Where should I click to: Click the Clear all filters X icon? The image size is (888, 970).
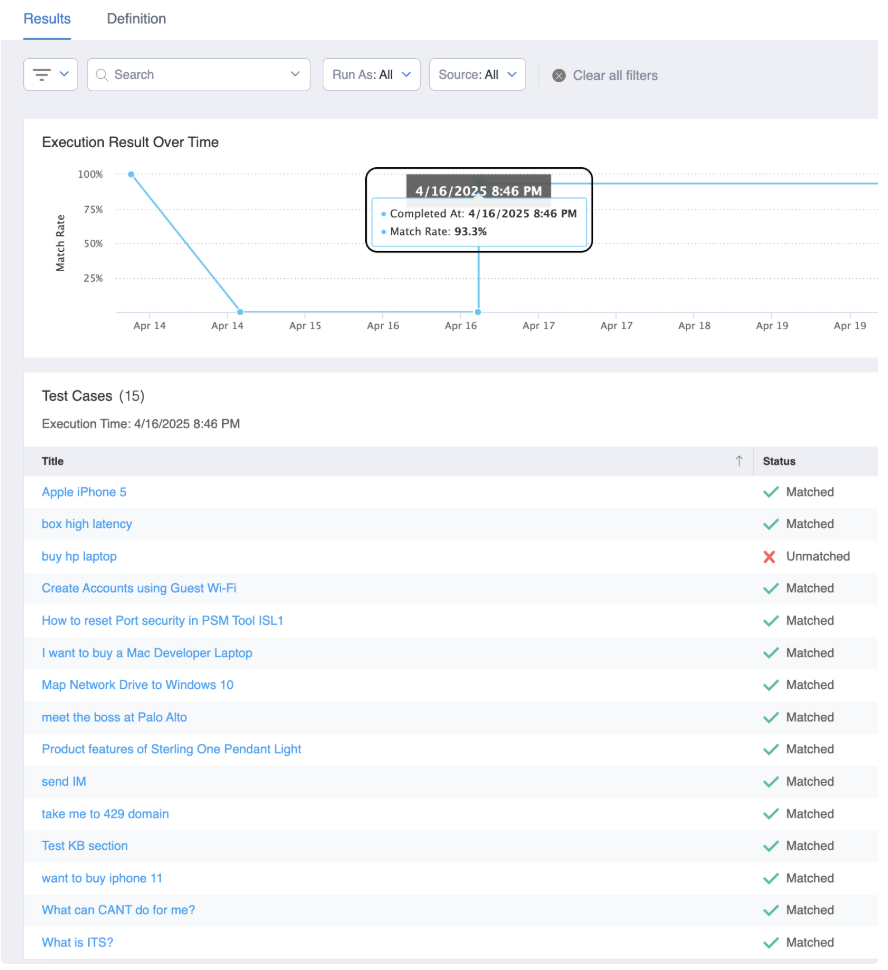pyautogui.click(x=559, y=76)
